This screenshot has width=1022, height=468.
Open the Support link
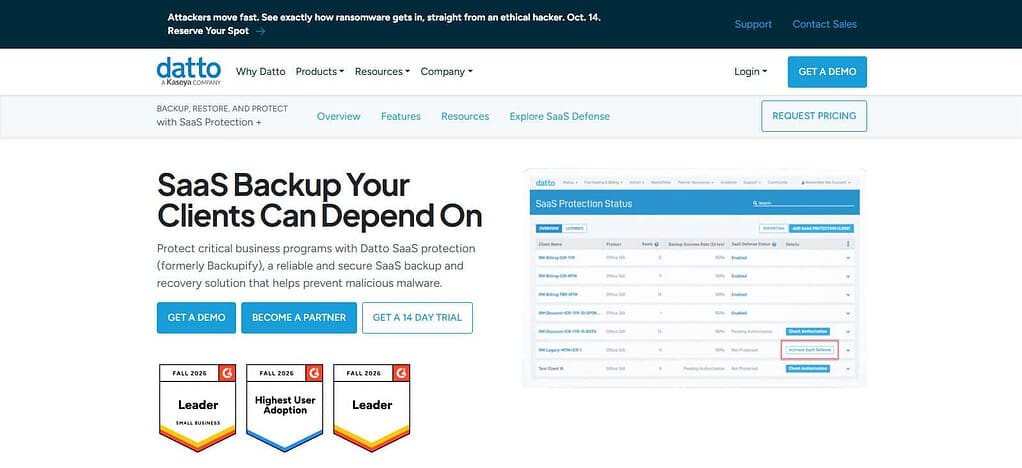753,24
